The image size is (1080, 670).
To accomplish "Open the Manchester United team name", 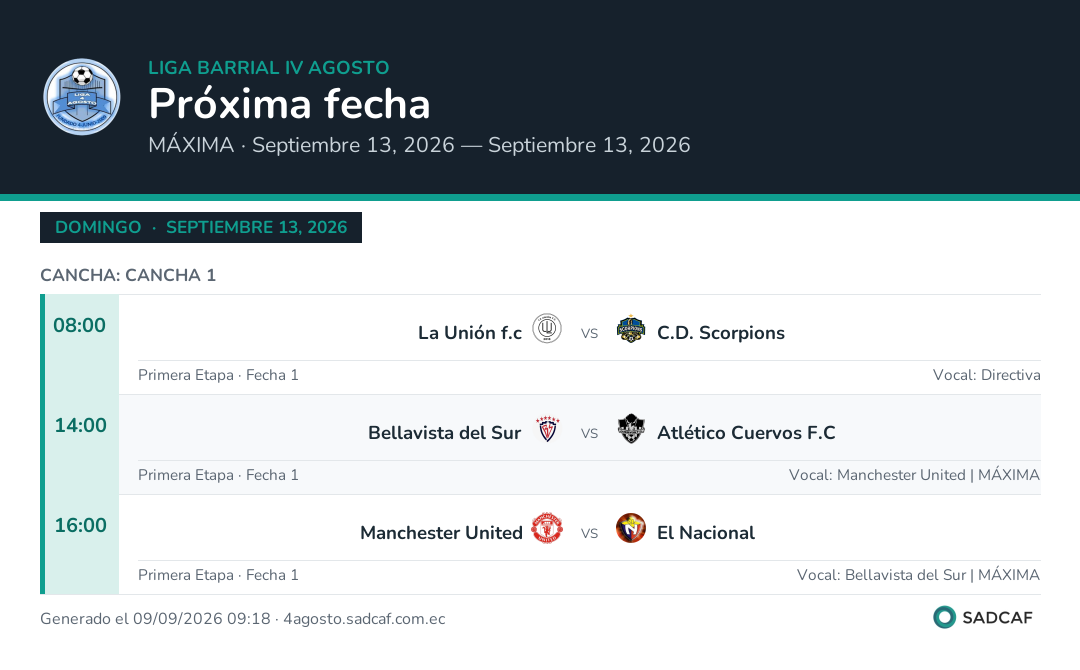I will click(x=441, y=533).
